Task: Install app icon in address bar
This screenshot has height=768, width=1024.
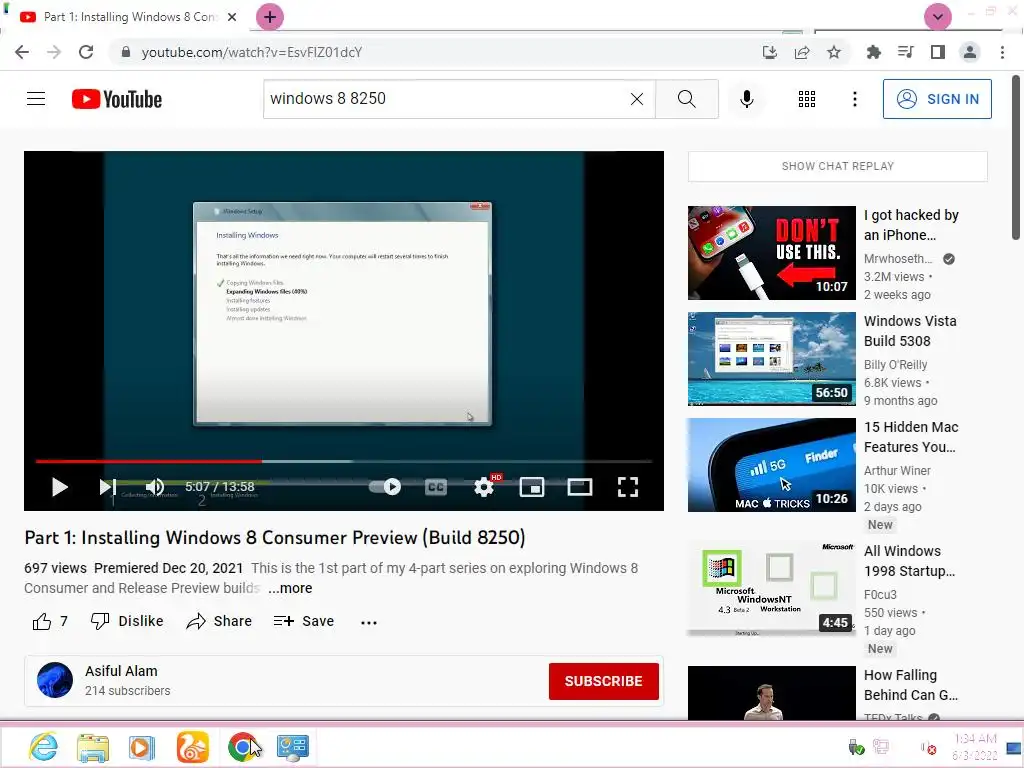Action: [770, 52]
